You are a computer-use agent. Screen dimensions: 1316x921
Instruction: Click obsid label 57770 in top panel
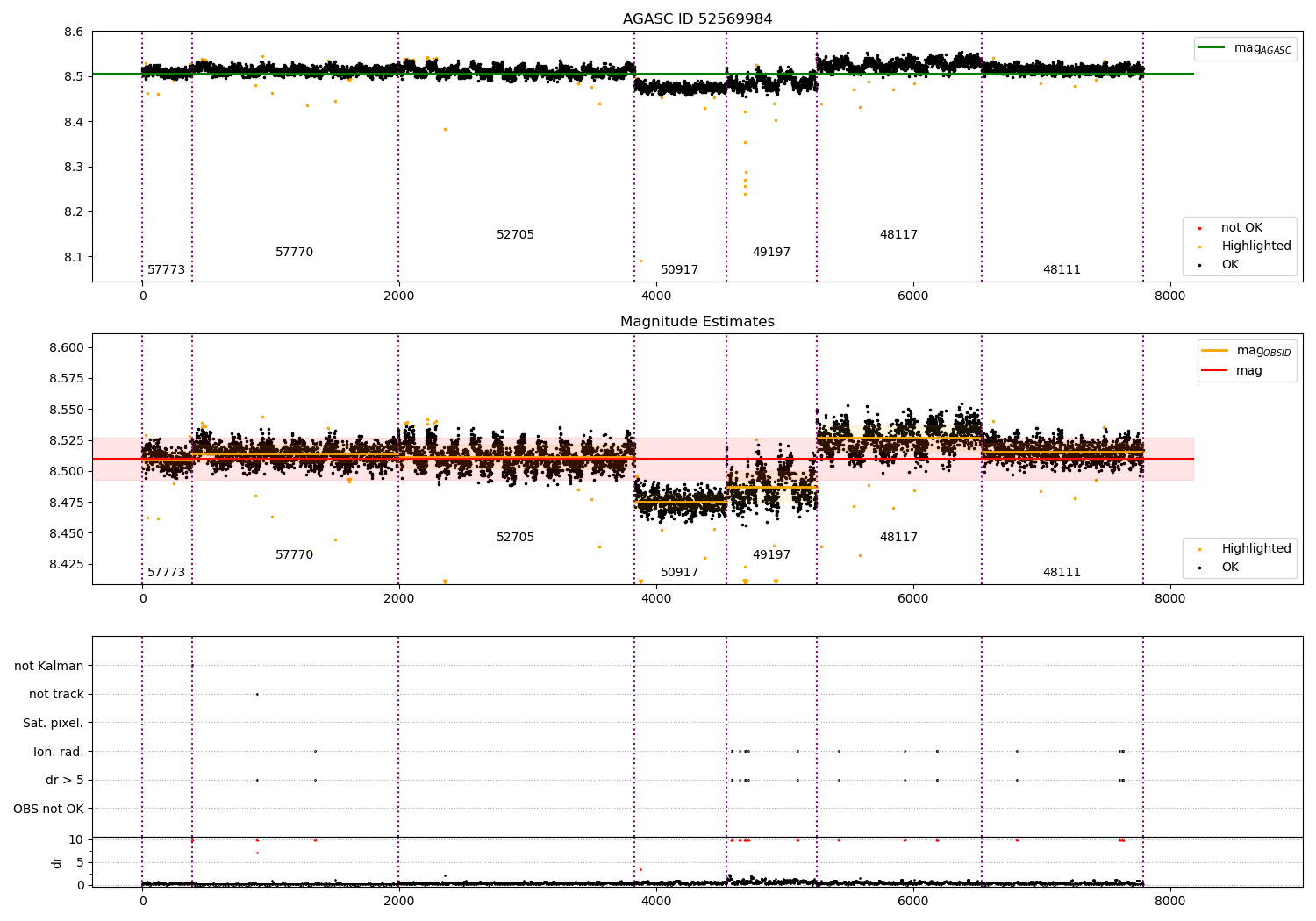tap(294, 253)
